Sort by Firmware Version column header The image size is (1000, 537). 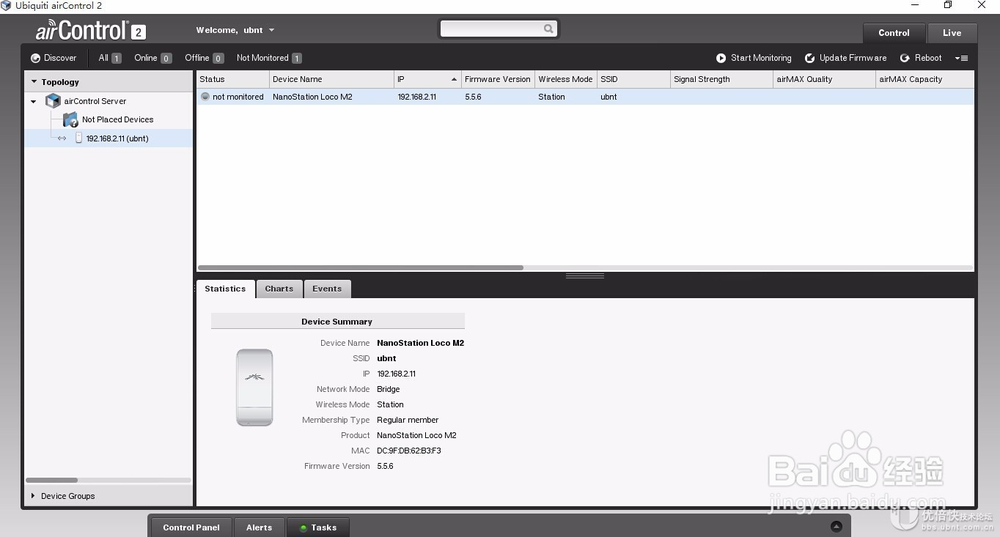pos(497,79)
